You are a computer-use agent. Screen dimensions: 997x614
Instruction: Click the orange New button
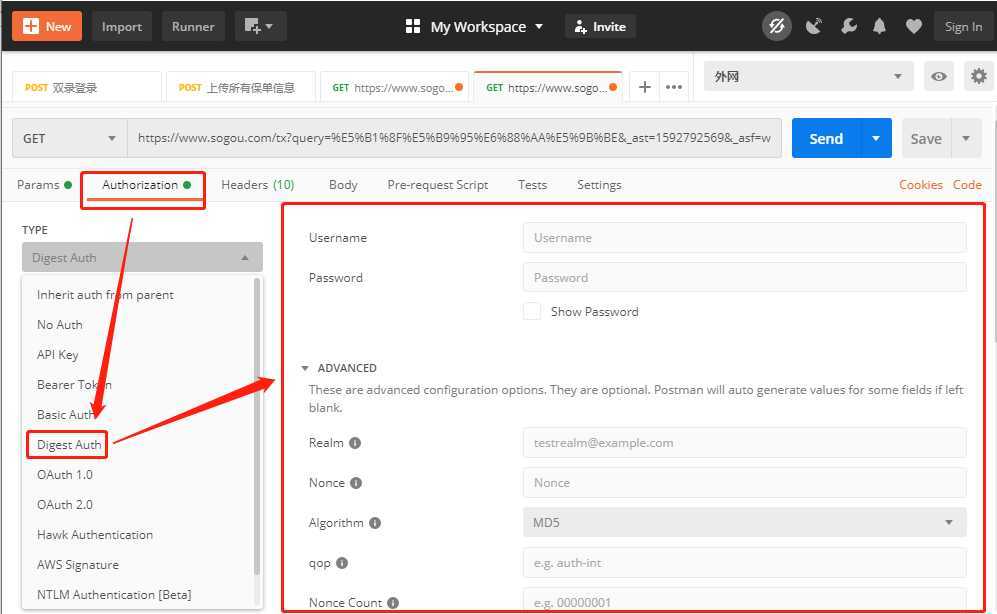point(47,27)
